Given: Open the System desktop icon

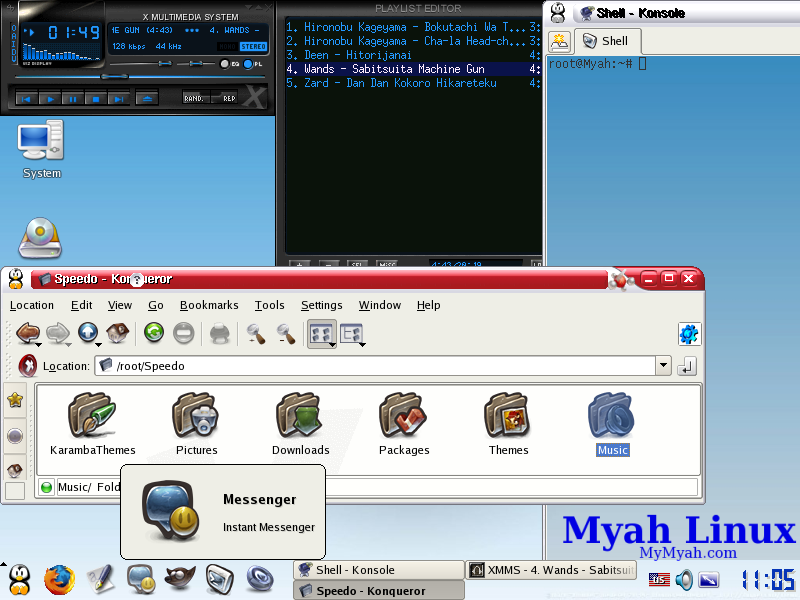Looking at the screenshot, I should (41, 149).
